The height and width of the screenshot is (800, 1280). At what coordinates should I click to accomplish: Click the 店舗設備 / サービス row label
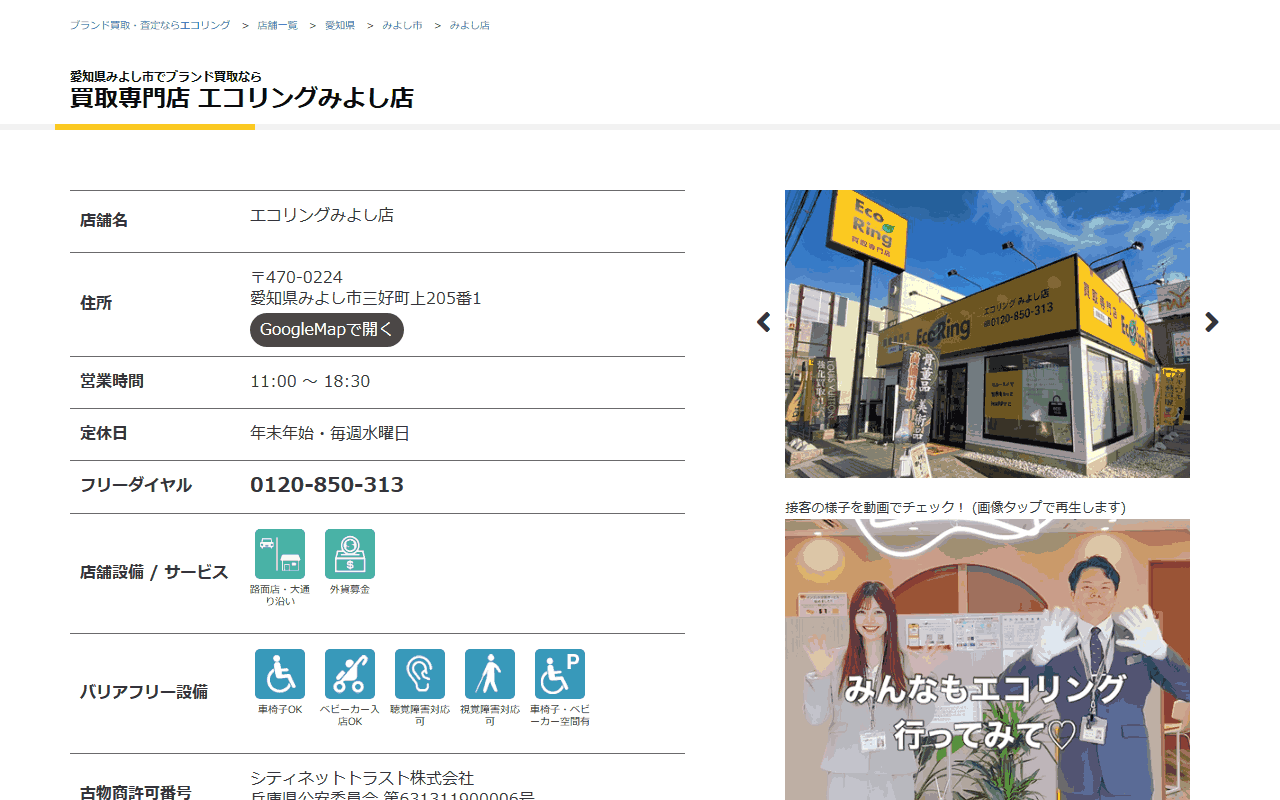pyautogui.click(x=154, y=573)
